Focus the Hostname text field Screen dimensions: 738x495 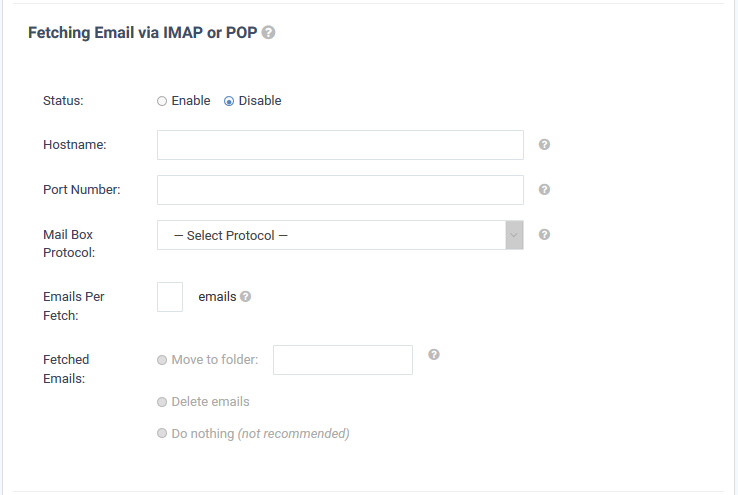pyautogui.click(x=340, y=145)
